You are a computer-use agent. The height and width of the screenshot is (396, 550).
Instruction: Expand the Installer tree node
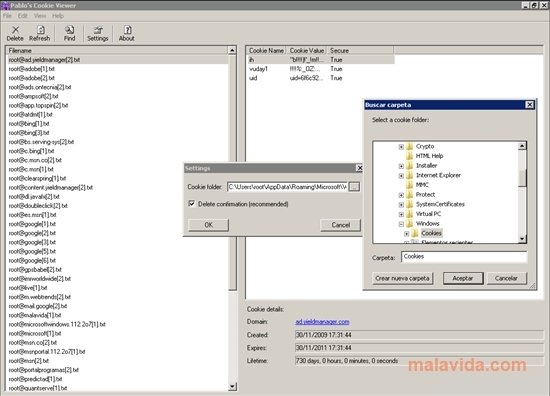pos(401,166)
